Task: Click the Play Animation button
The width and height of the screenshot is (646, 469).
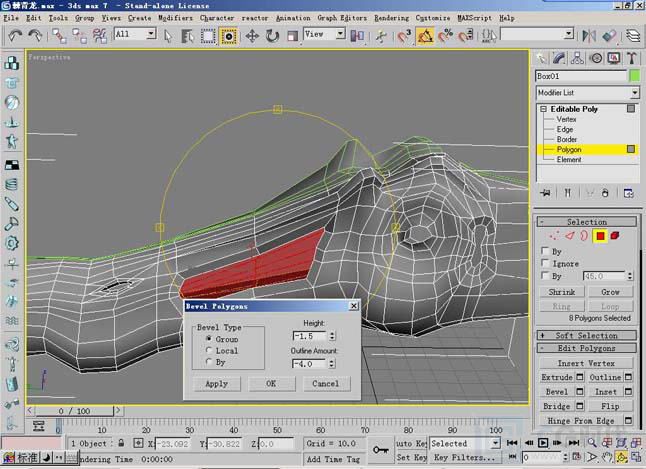Action: 543,443
